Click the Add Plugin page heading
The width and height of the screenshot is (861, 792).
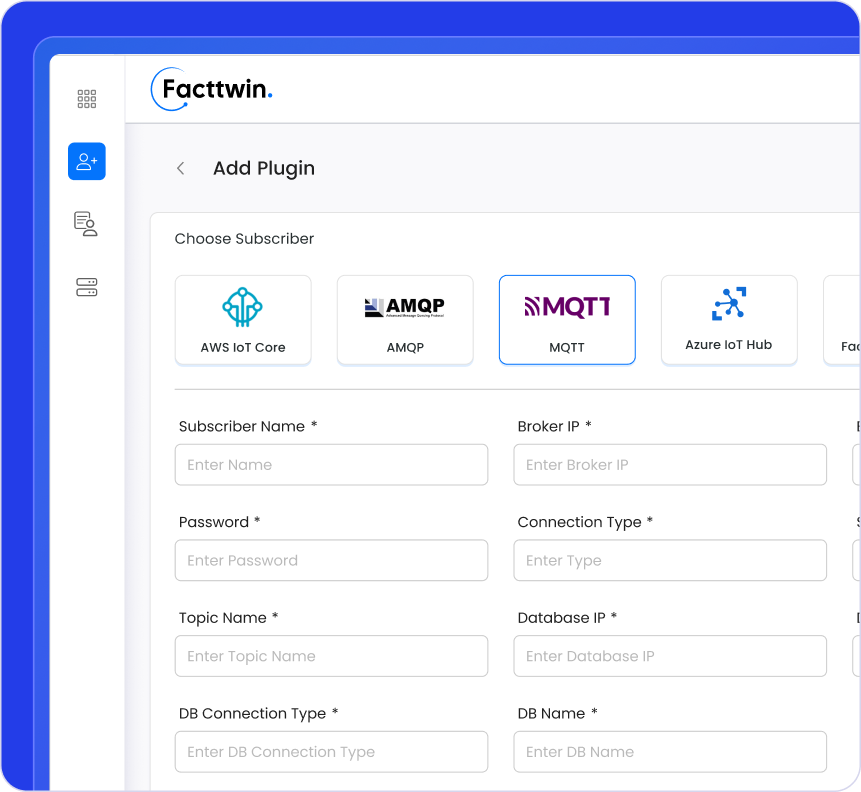pos(264,168)
